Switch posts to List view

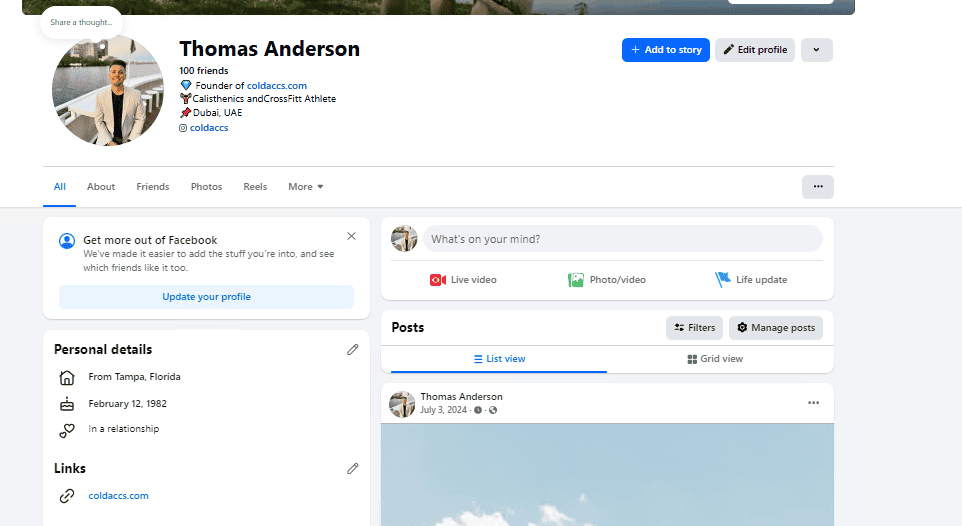point(499,359)
